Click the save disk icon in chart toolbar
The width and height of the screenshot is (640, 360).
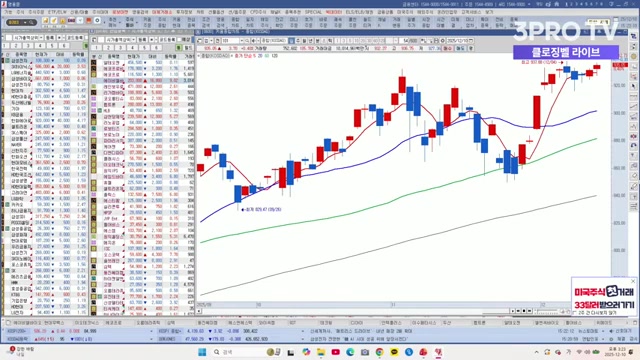pos(436,41)
